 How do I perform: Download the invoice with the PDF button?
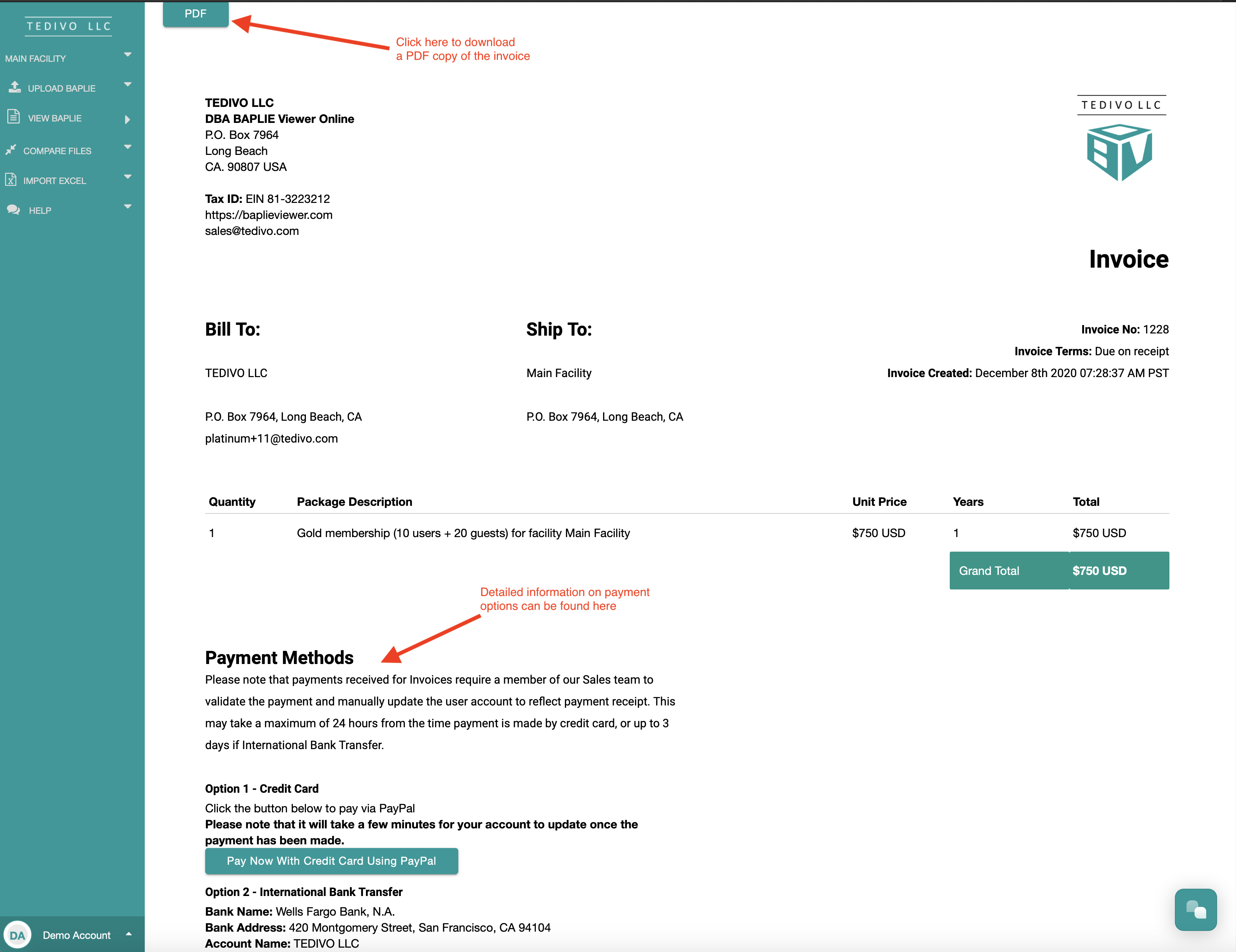pyautogui.click(x=195, y=13)
